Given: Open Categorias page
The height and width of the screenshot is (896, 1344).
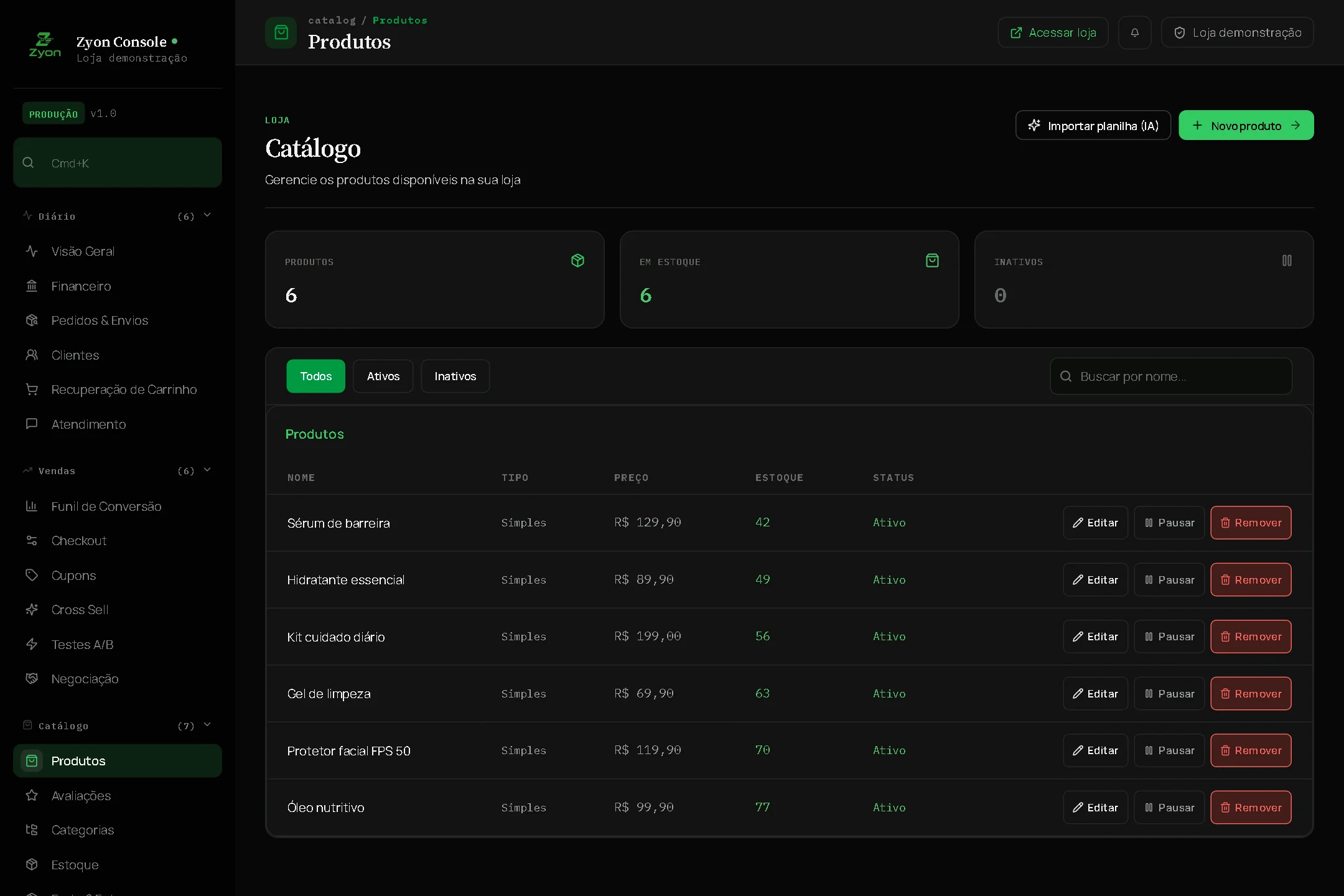Looking at the screenshot, I should pos(118,830).
